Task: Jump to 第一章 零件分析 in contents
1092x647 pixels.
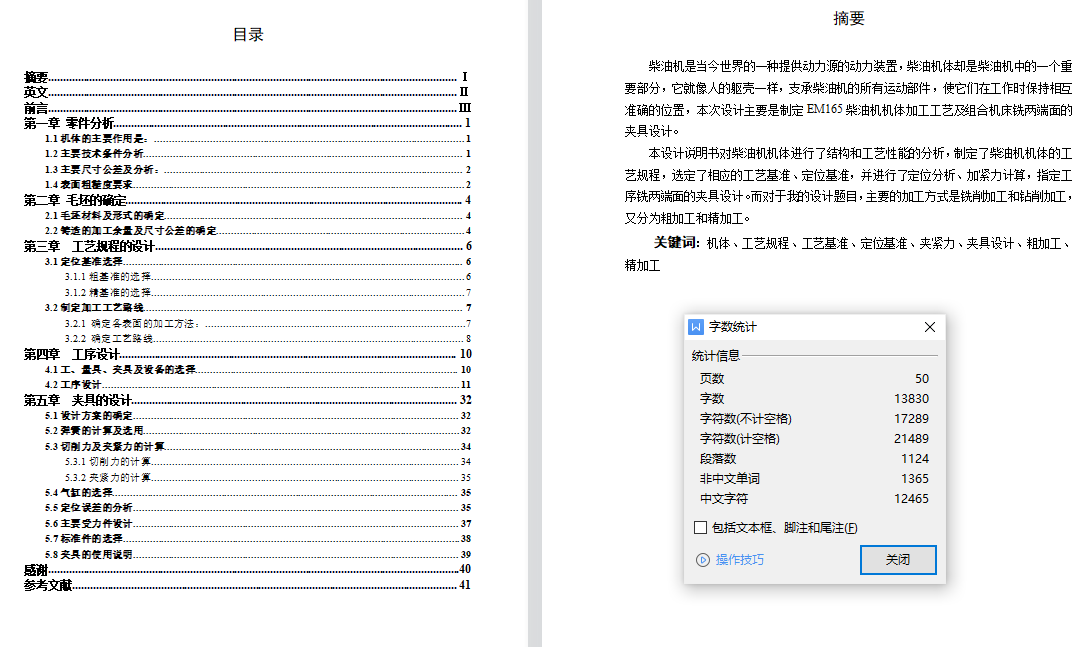Action: [69, 123]
